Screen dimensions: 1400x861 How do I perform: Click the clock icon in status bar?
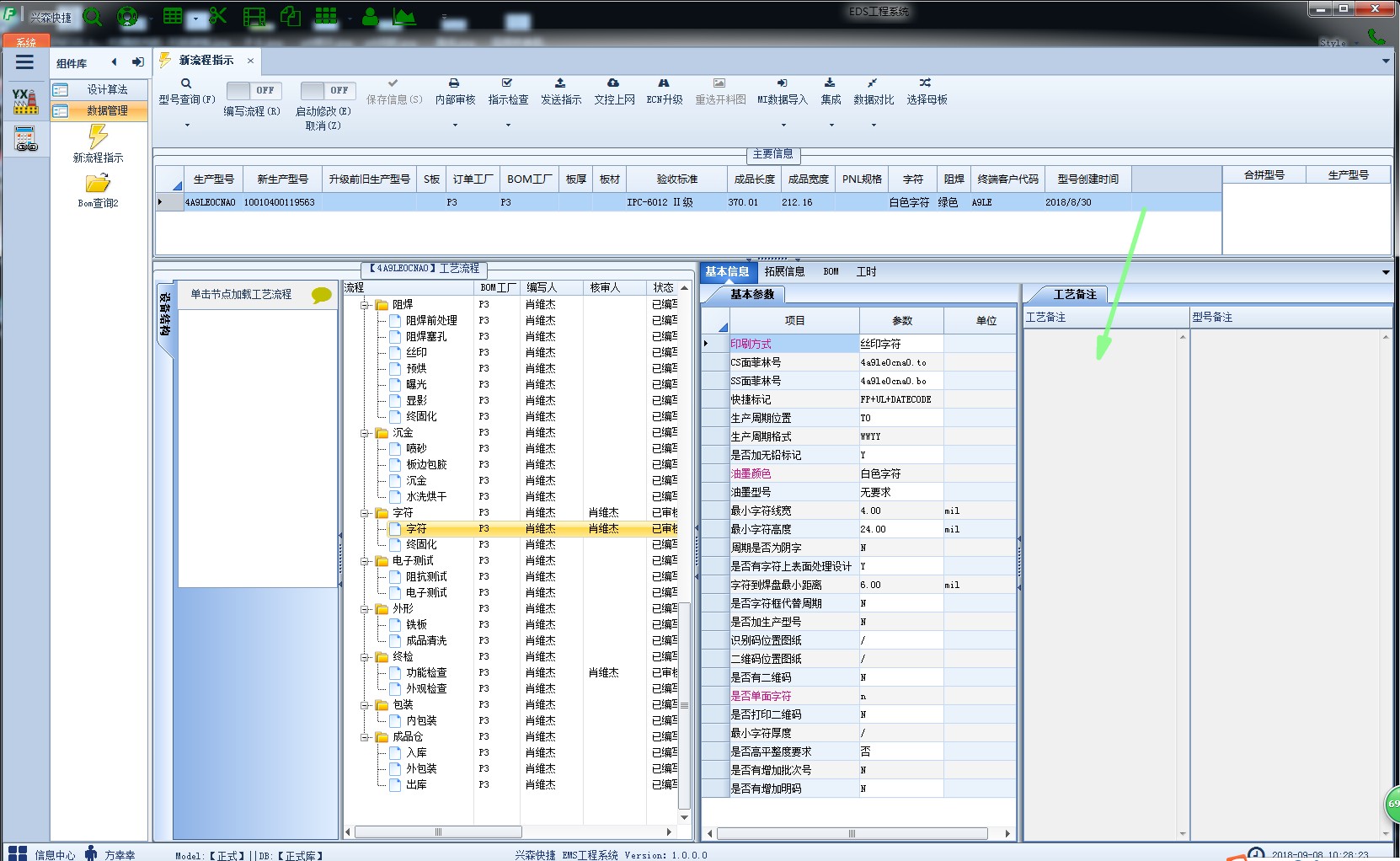1256,853
